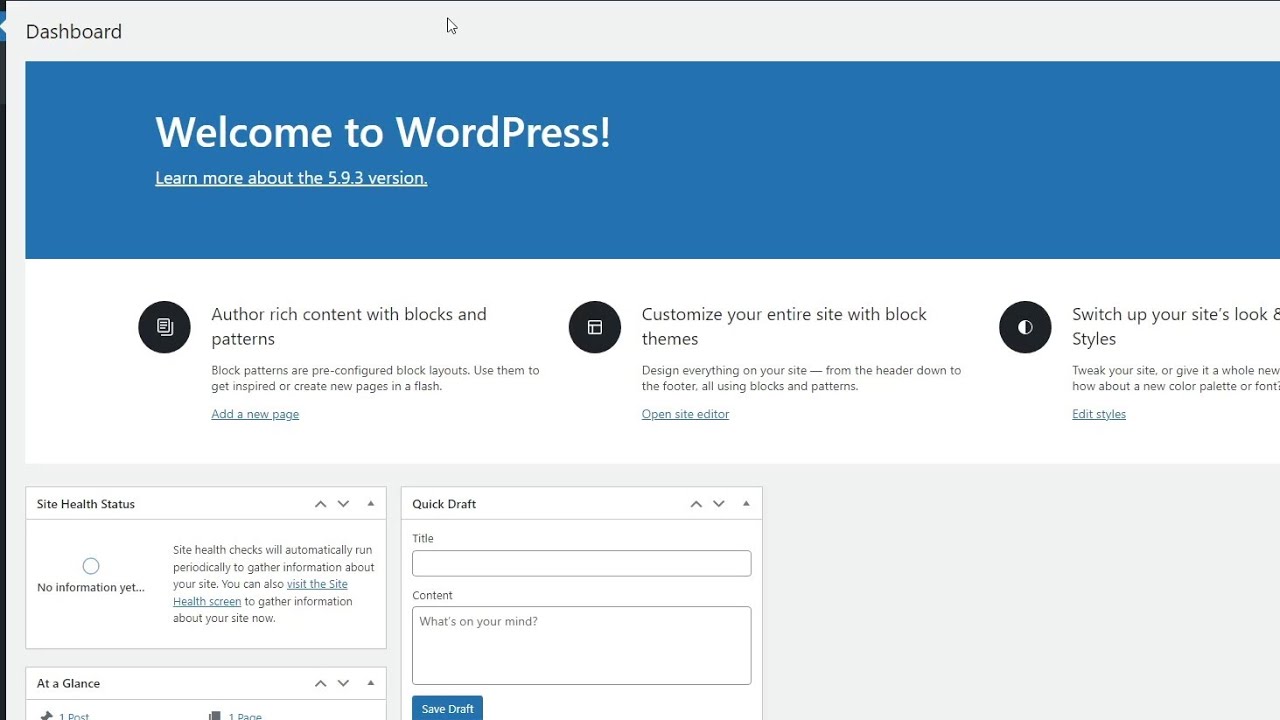Click 'Design everything on your site' description

coord(801,378)
